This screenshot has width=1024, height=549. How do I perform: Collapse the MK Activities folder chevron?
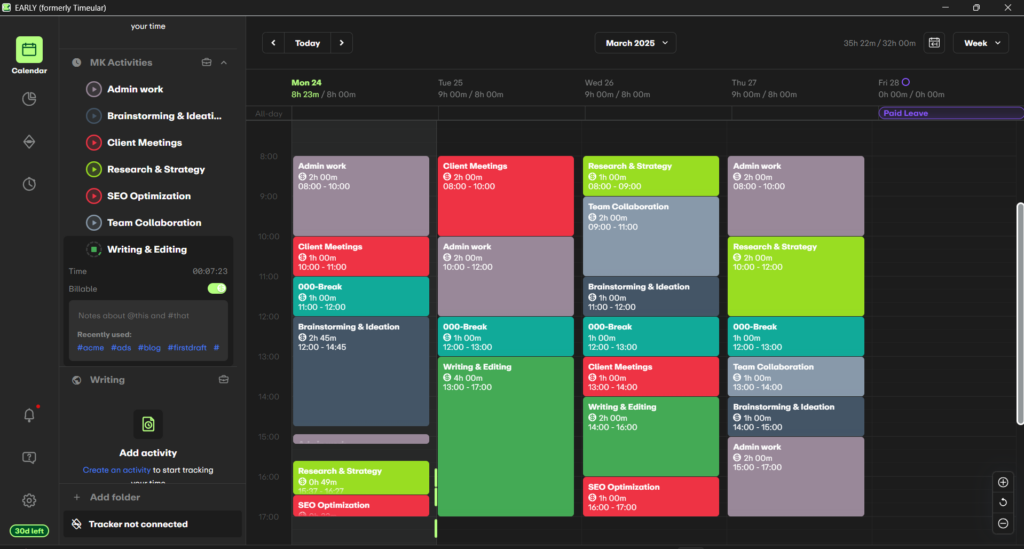tap(224, 63)
